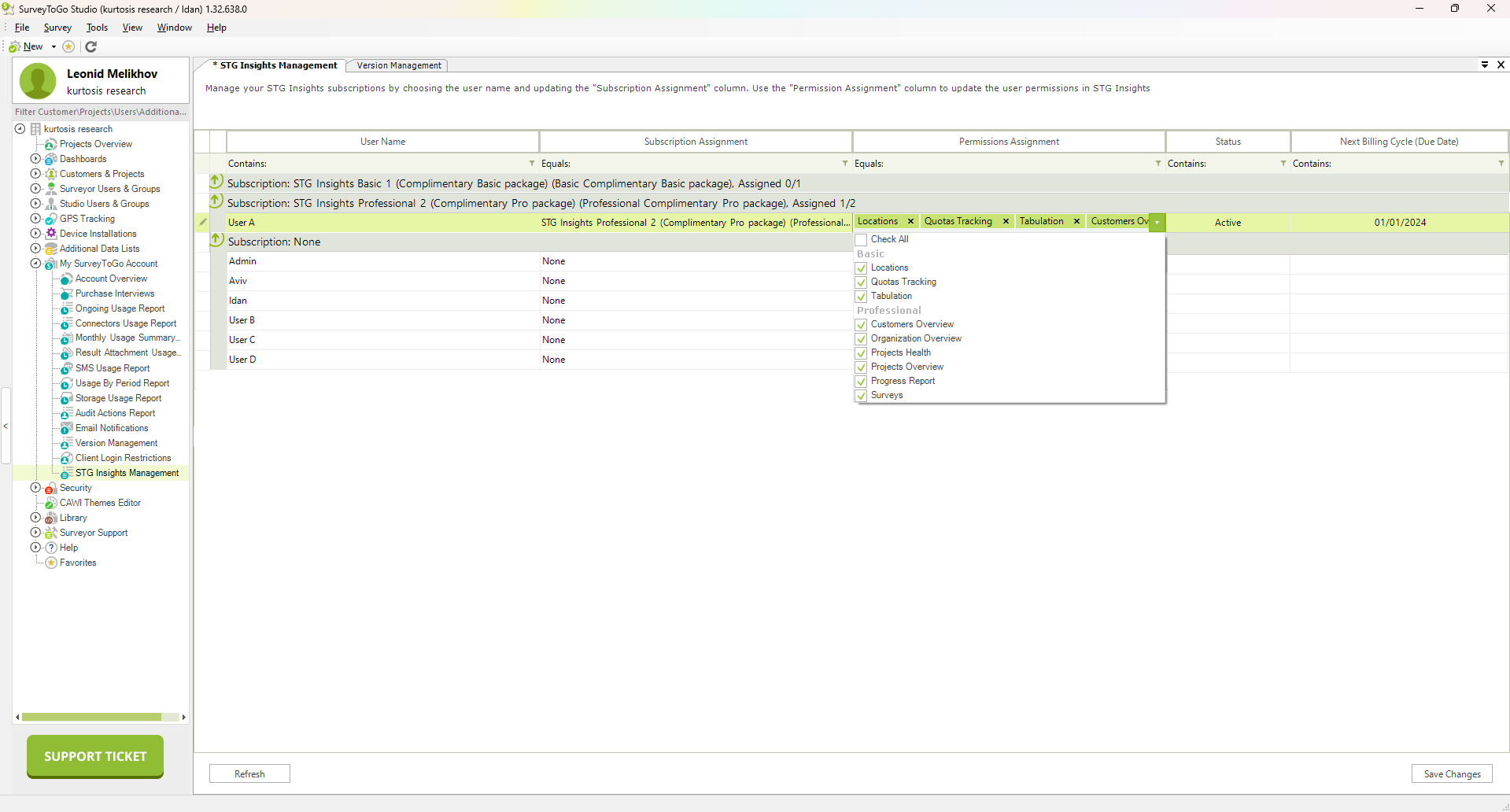
Task: Toggle the Check All checkbox
Action: coord(862,239)
